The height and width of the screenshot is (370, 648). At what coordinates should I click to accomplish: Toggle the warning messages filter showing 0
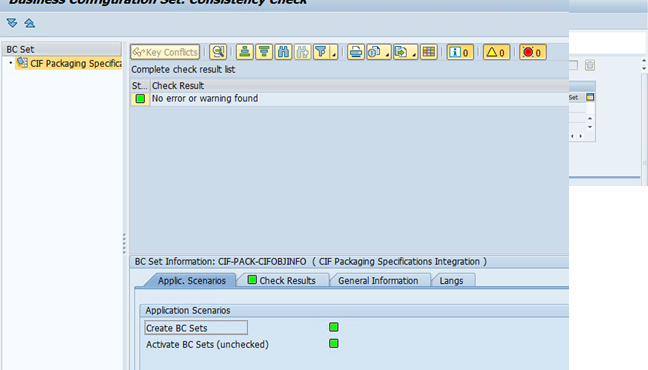(496, 52)
